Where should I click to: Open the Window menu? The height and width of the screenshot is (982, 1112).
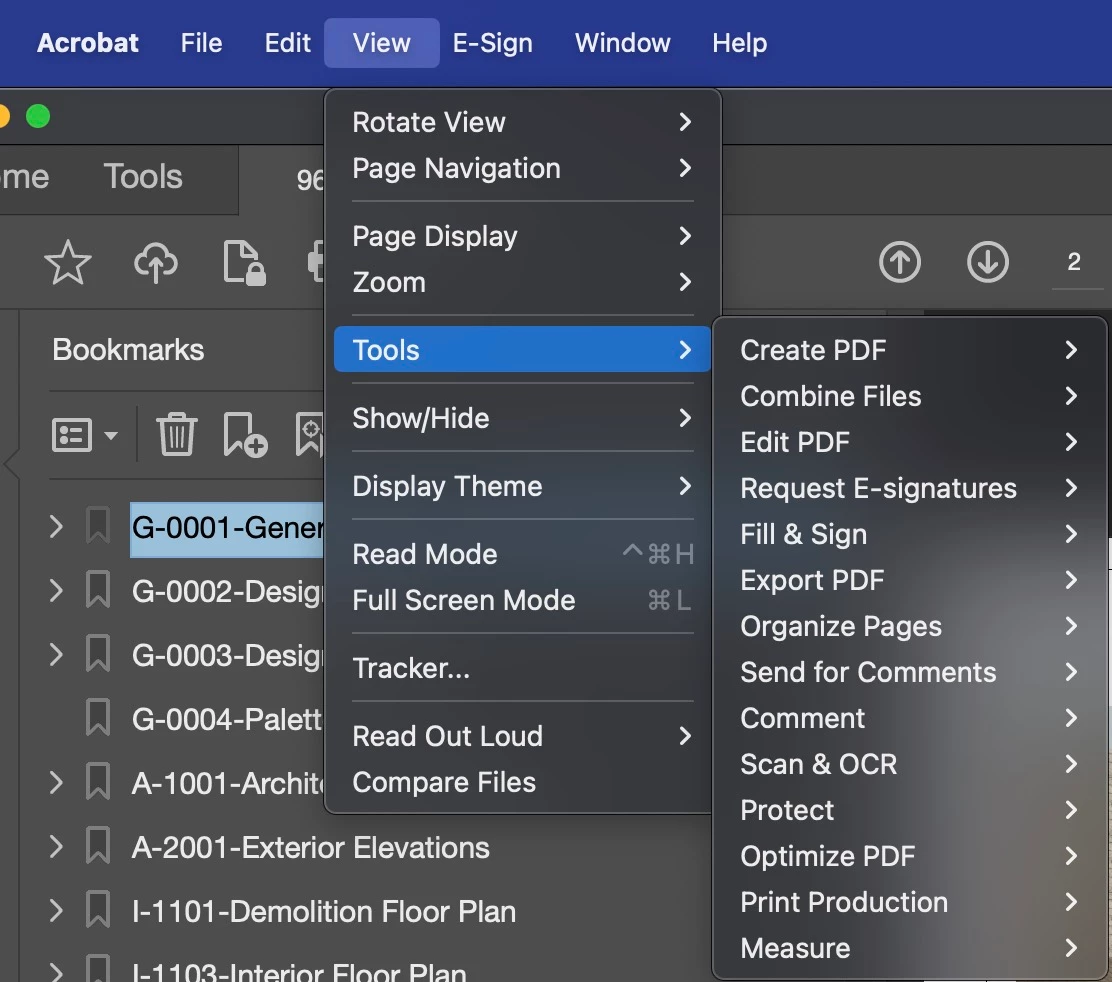623,43
